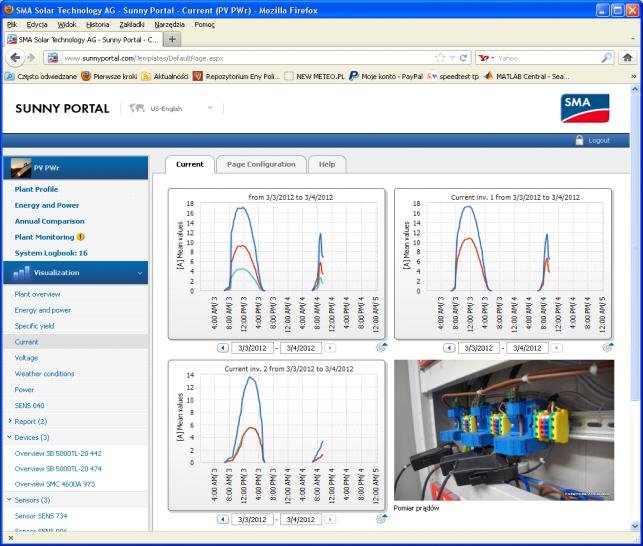Go to home page via the house icon
Image resolution: width=643 pixels, height=546 pixels.
pyautogui.click(x=627, y=58)
